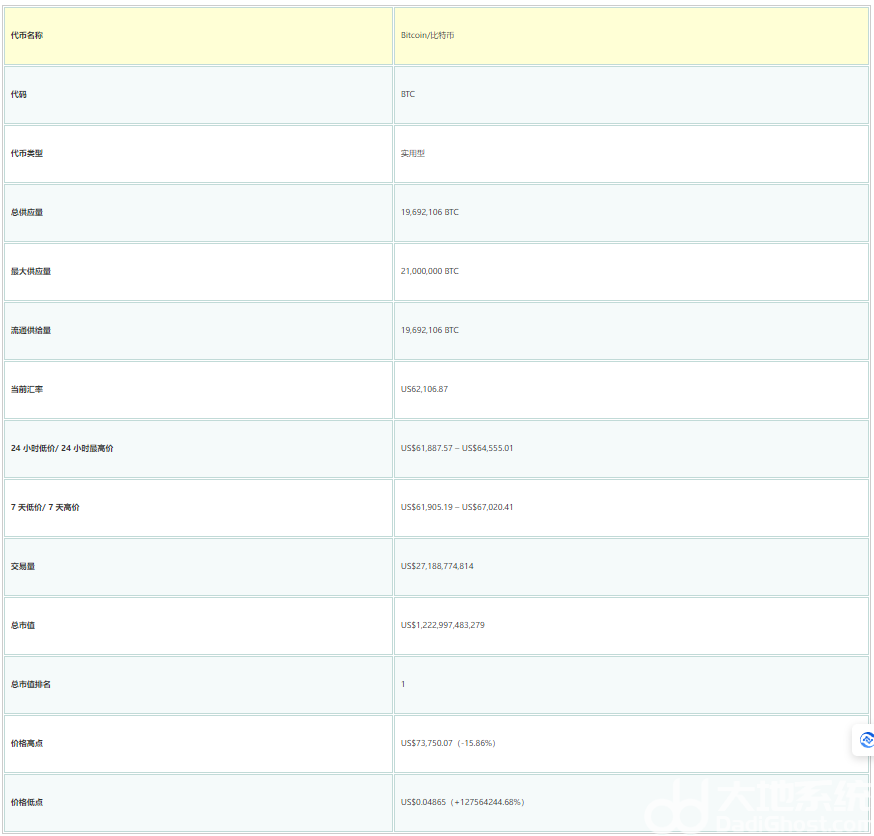Viewport: 874px width, 836px height.
Task: Click the 24 小时低价/ 24 小时最高价 label
Action: point(62,448)
